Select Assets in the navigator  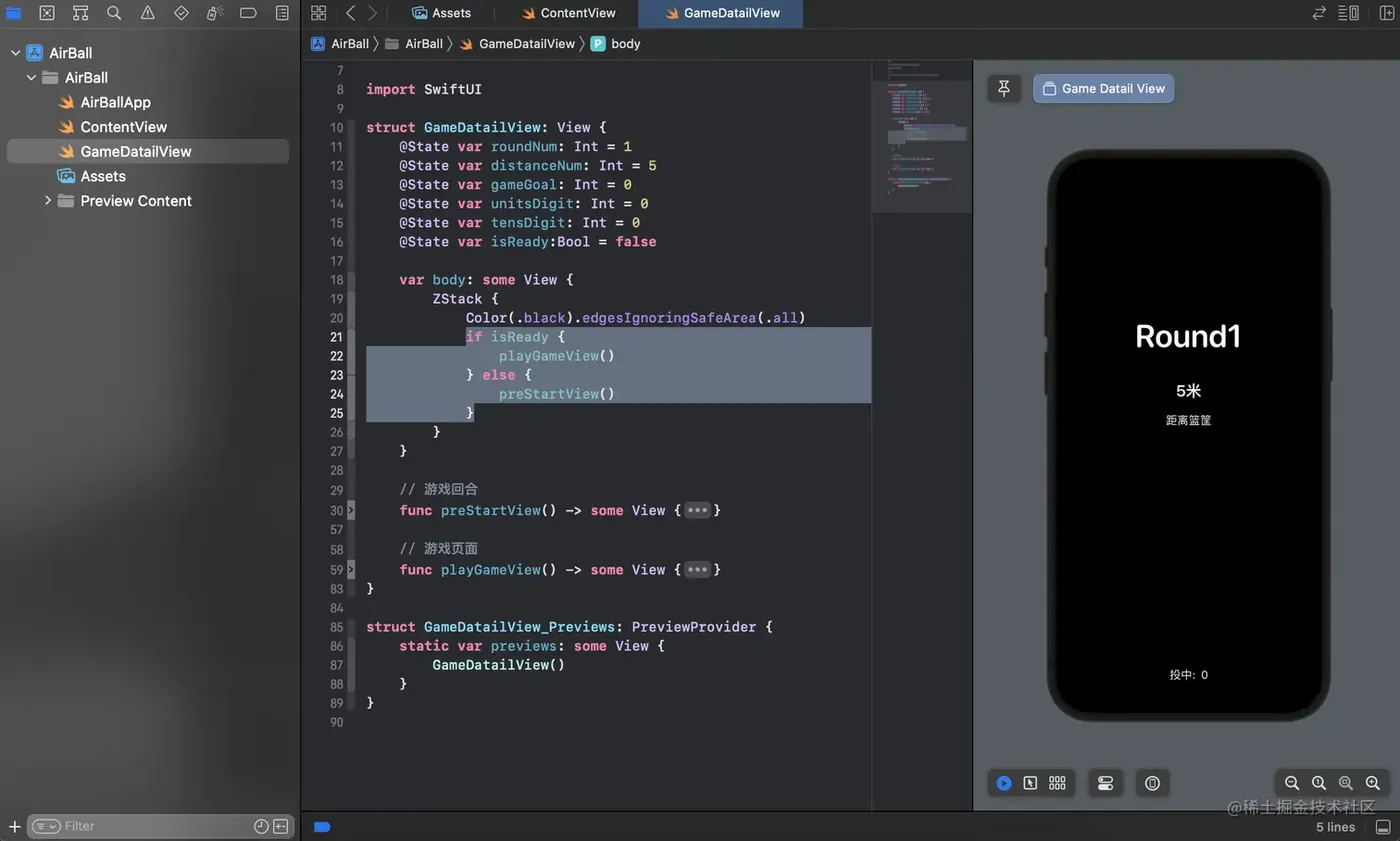pyautogui.click(x=91, y=176)
